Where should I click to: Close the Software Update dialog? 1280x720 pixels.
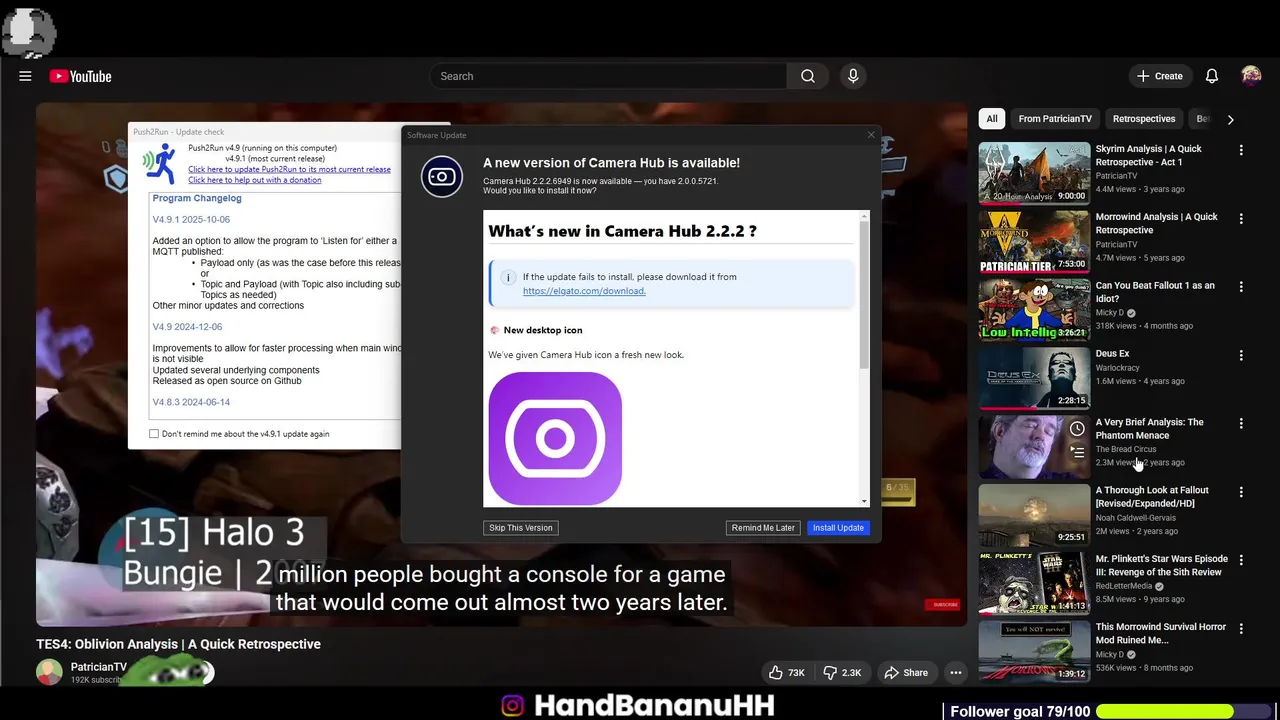tap(870, 135)
